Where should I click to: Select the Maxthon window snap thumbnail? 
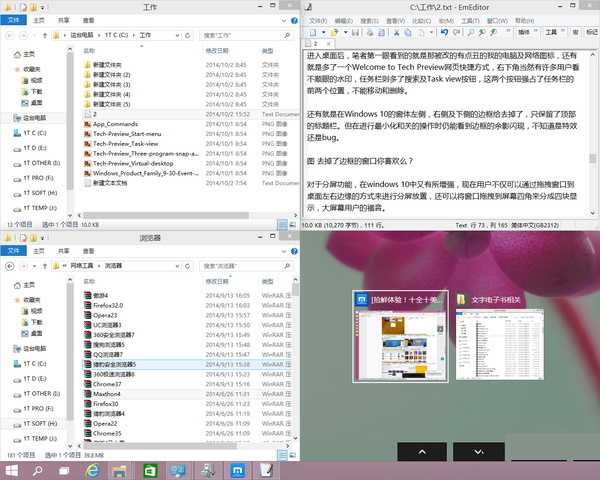pyautogui.click(x=400, y=336)
